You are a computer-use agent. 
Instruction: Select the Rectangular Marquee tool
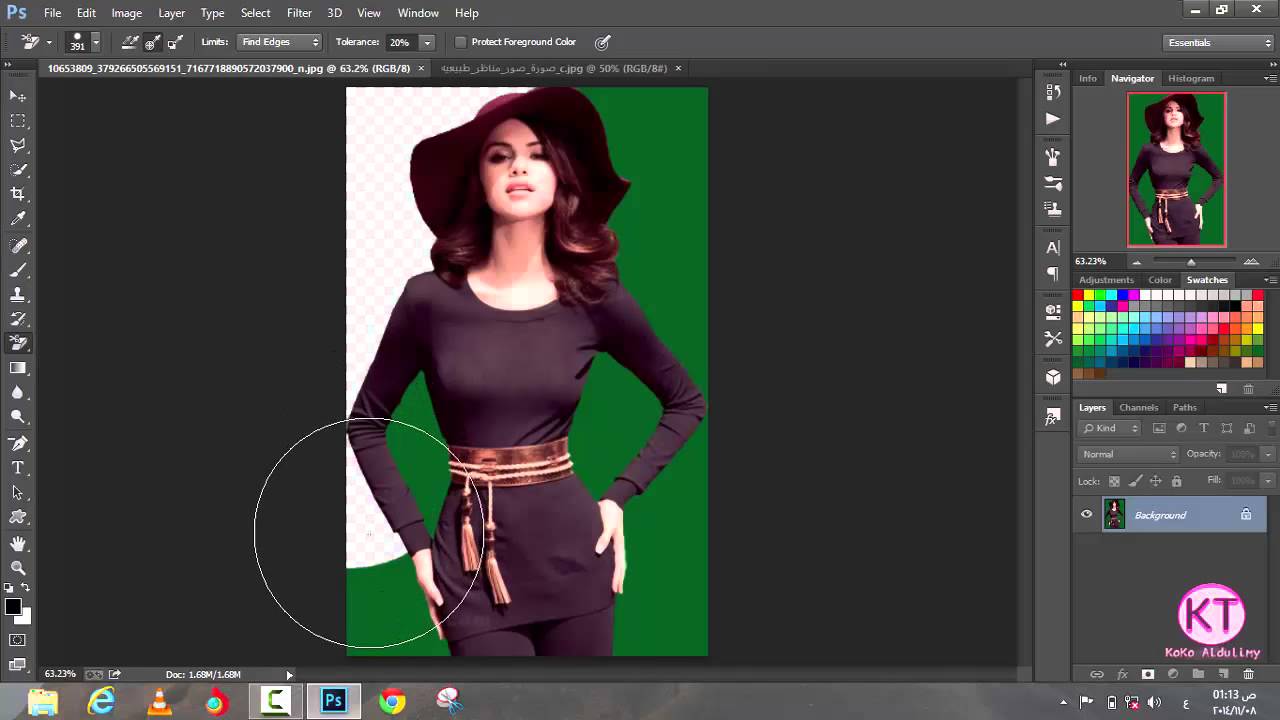[x=18, y=120]
